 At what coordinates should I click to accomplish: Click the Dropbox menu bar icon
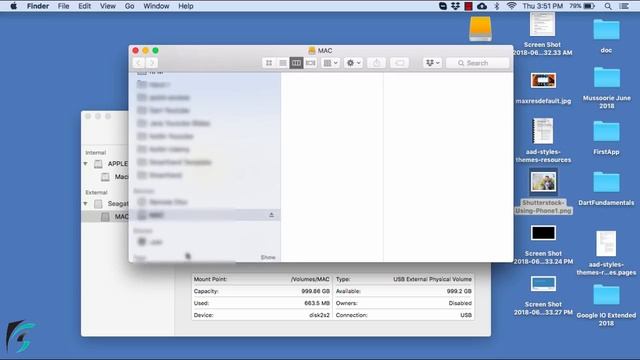click(456, 6)
